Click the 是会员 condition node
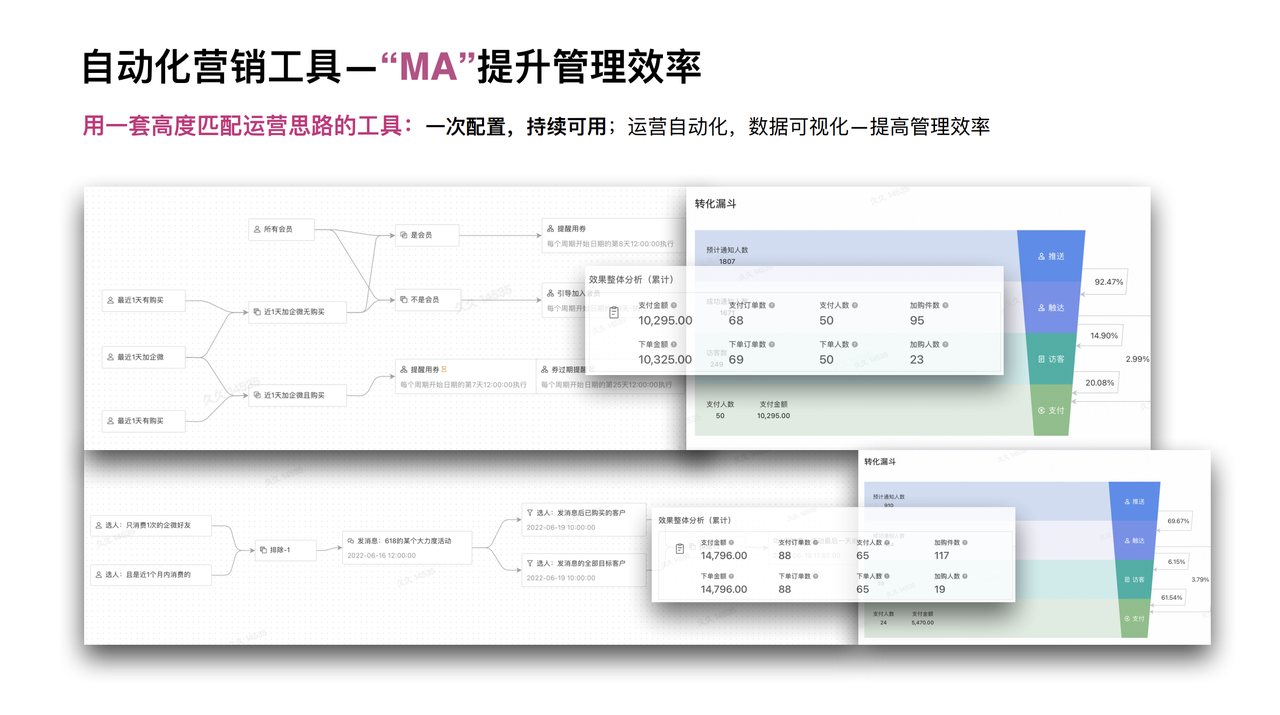 [427, 235]
